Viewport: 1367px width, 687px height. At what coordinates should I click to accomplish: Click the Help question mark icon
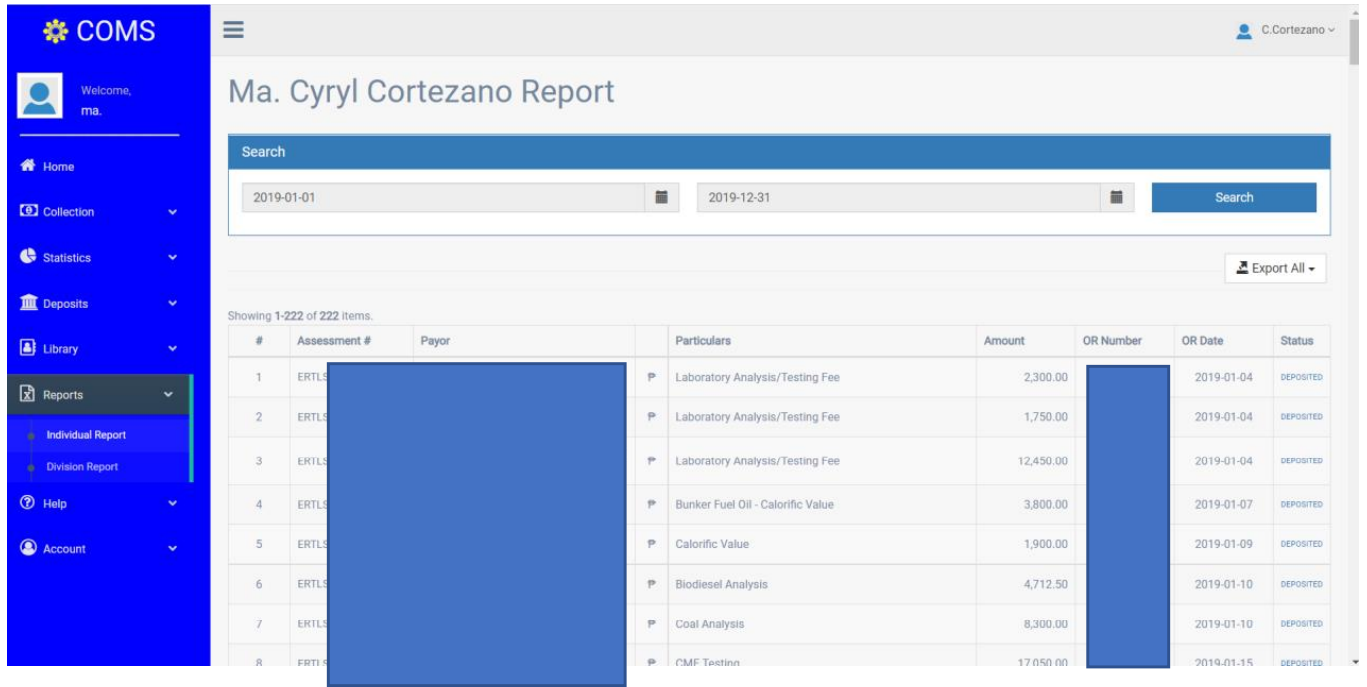point(27,504)
